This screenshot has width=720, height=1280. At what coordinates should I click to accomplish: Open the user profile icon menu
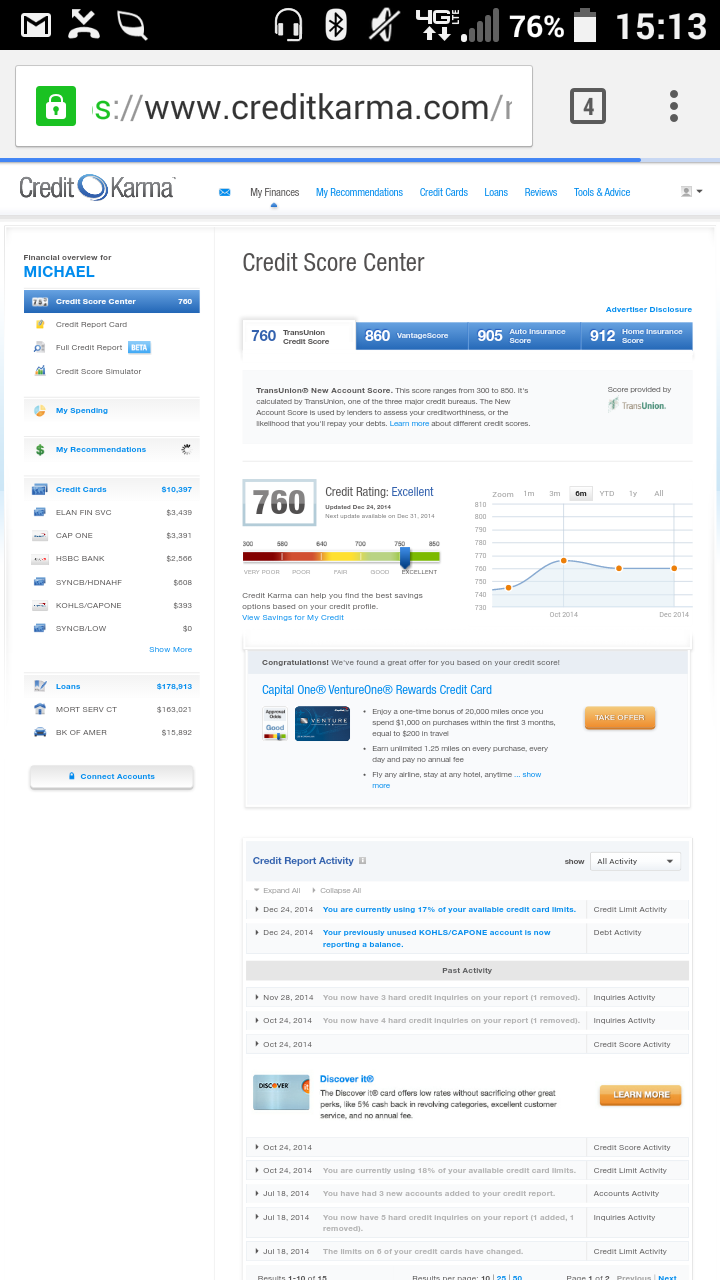(691, 191)
